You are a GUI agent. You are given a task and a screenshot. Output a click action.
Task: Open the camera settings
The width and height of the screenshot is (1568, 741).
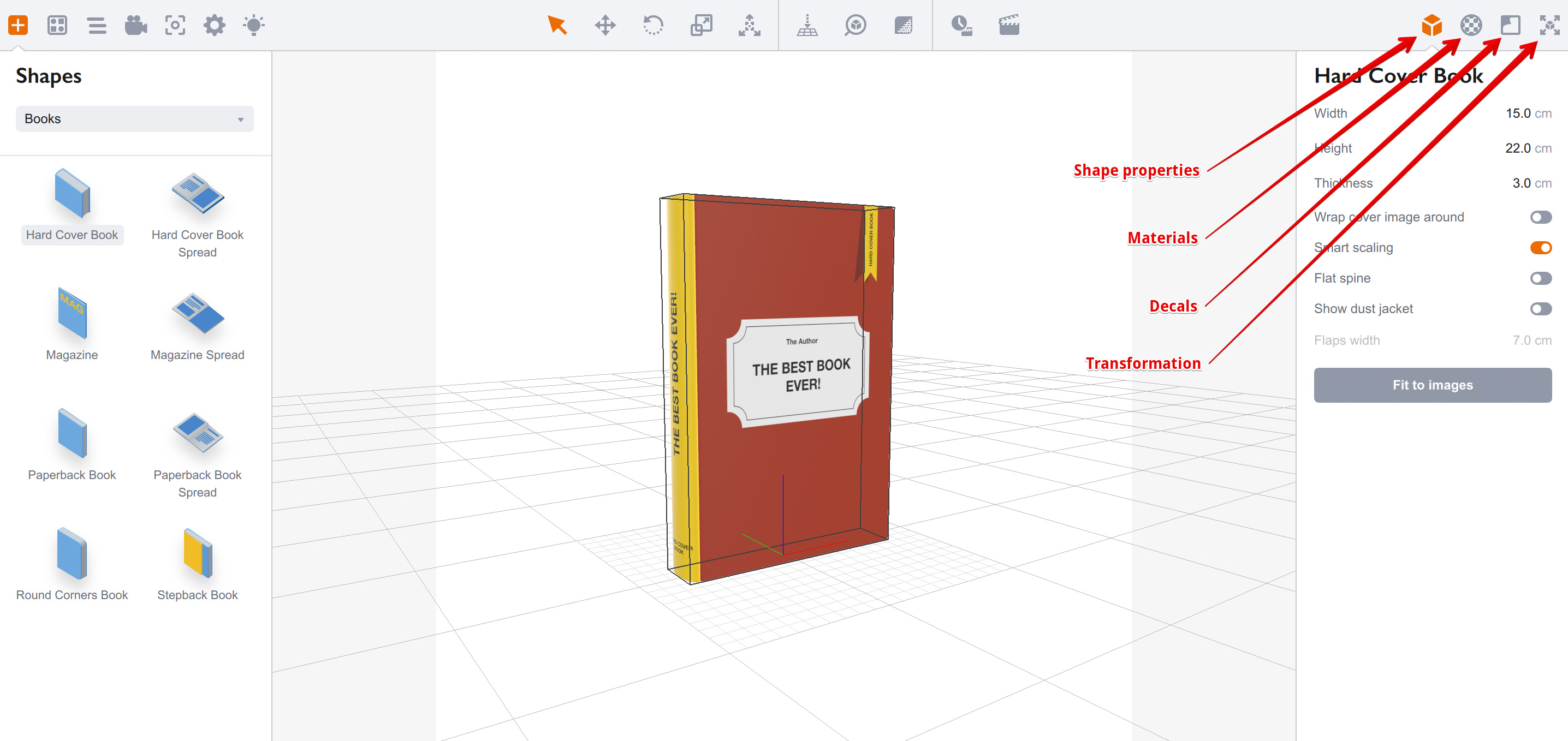pos(135,25)
